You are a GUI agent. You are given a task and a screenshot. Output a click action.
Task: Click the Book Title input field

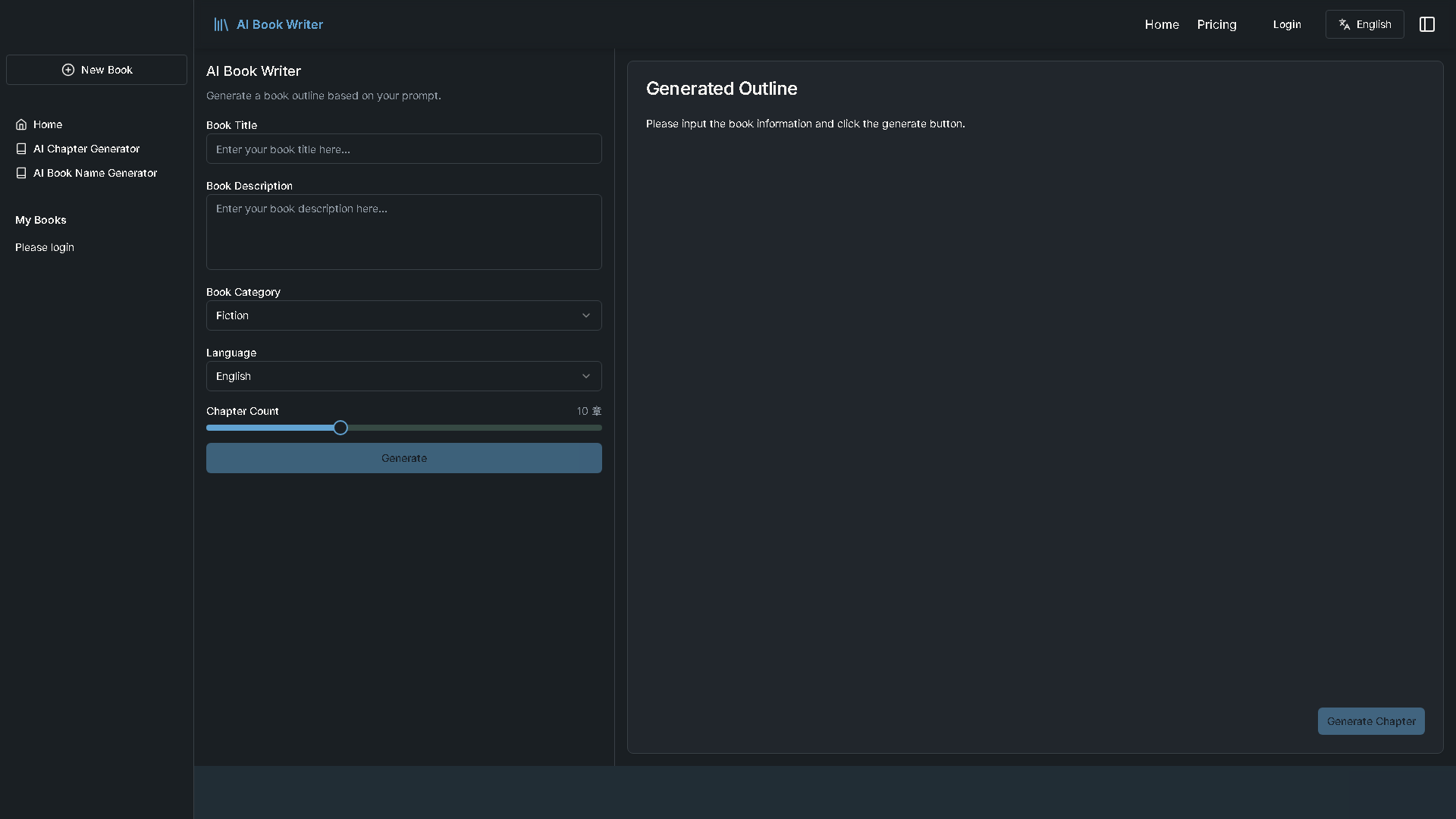click(x=403, y=149)
